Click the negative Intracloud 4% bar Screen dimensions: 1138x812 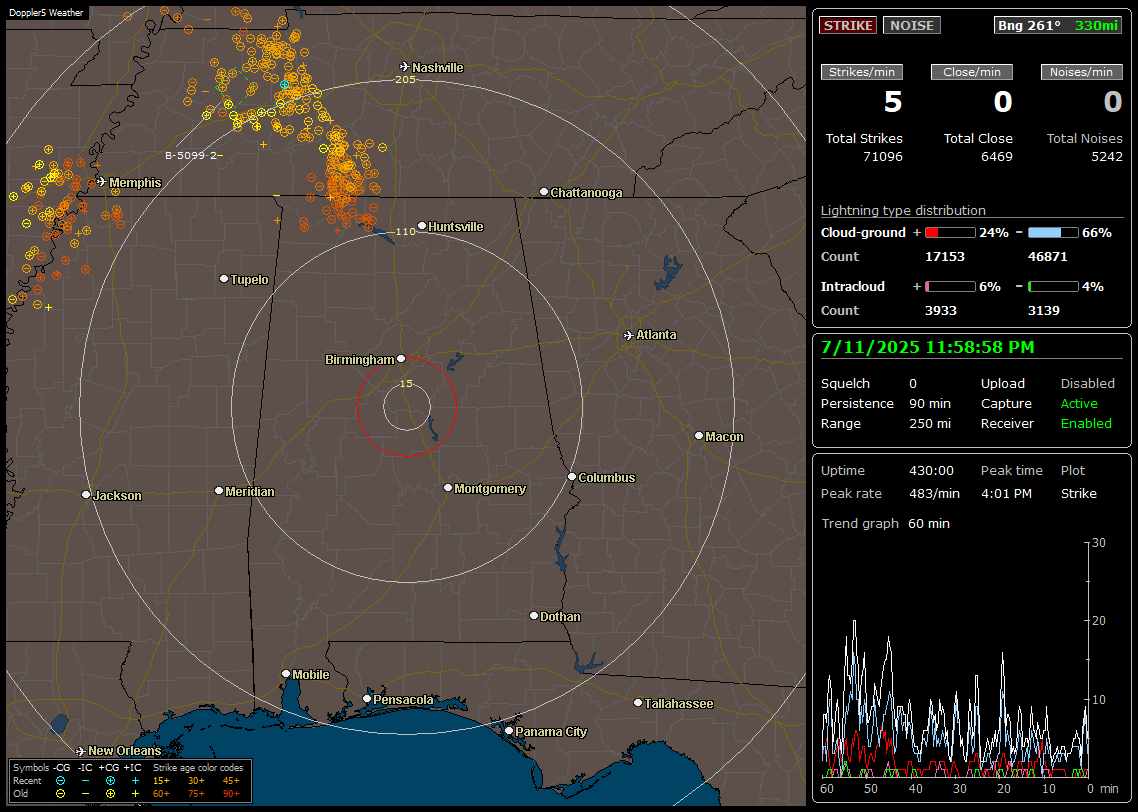(1053, 287)
